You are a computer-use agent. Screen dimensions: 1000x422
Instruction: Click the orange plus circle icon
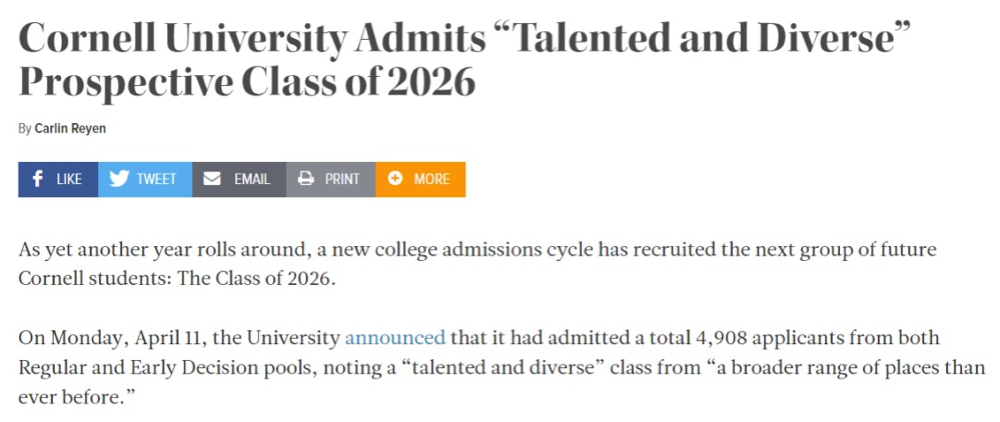click(x=395, y=179)
